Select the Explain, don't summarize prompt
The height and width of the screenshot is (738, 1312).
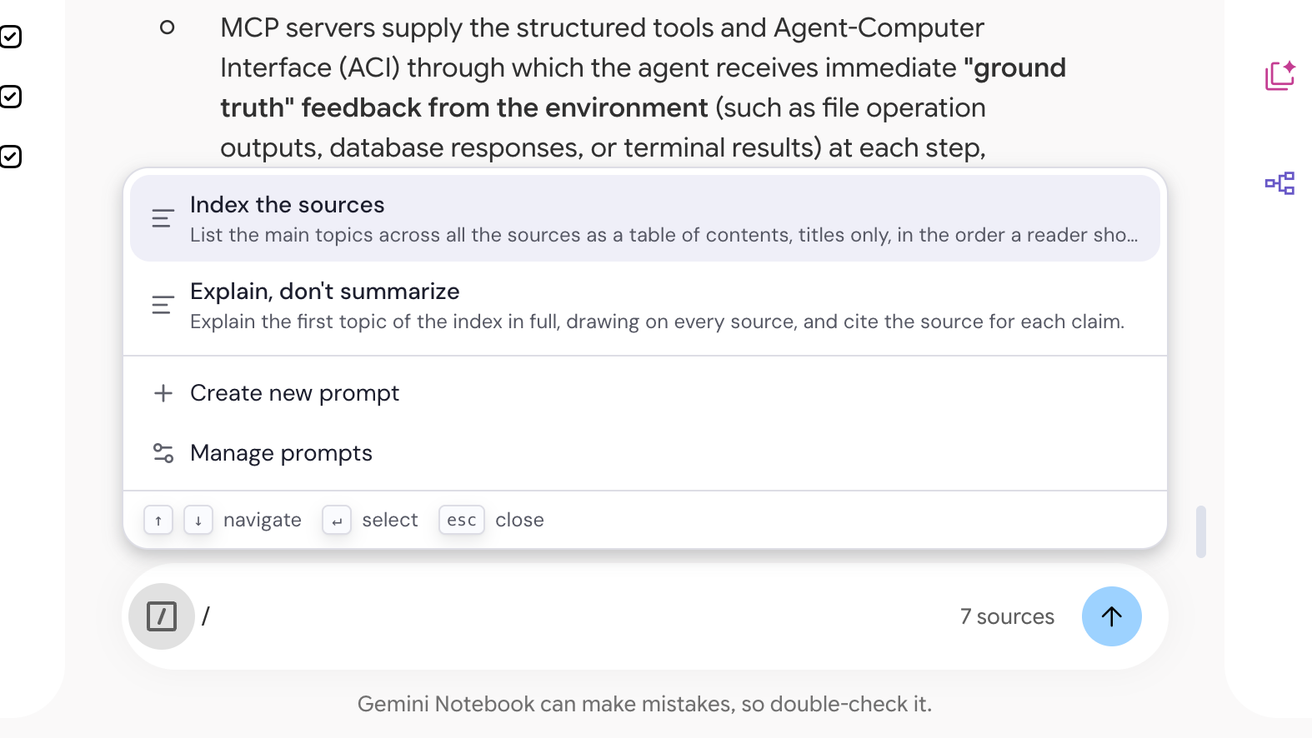pyautogui.click(x=645, y=305)
